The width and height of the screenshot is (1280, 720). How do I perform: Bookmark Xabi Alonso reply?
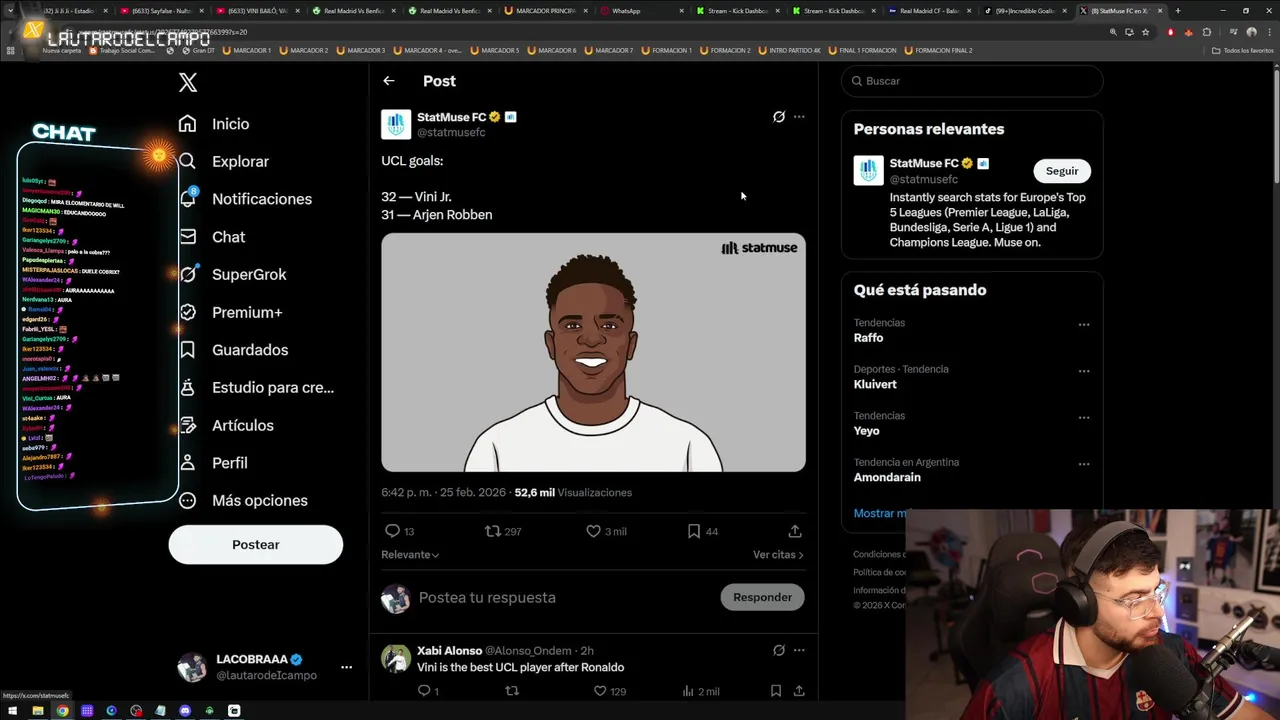point(776,691)
